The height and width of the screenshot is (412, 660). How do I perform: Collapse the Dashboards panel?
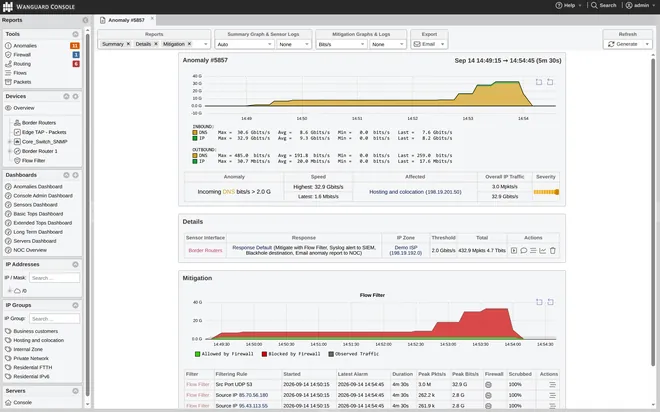(66, 175)
